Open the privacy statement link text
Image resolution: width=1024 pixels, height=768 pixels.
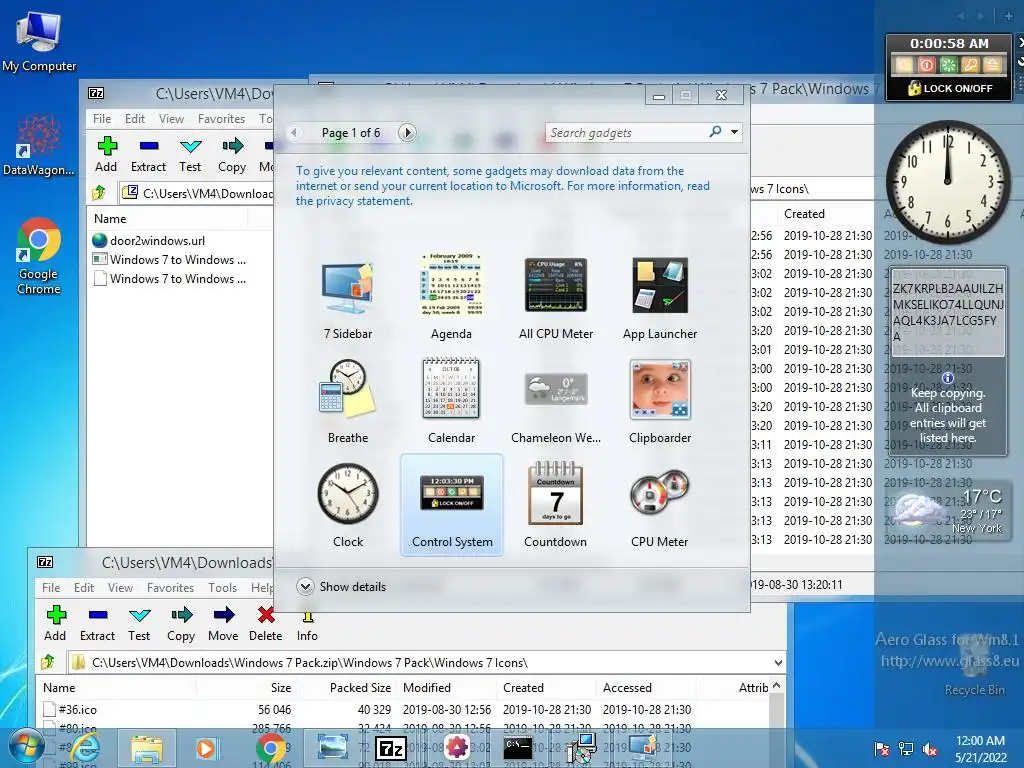(x=354, y=201)
